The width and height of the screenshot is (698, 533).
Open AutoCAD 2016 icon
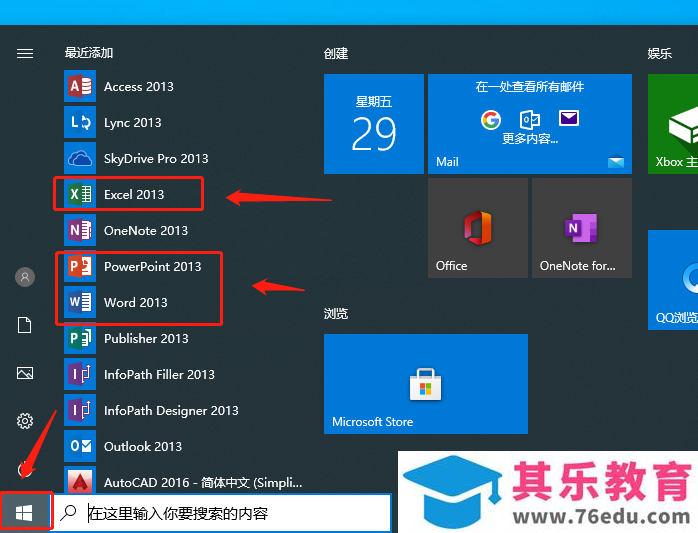point(80,479)
